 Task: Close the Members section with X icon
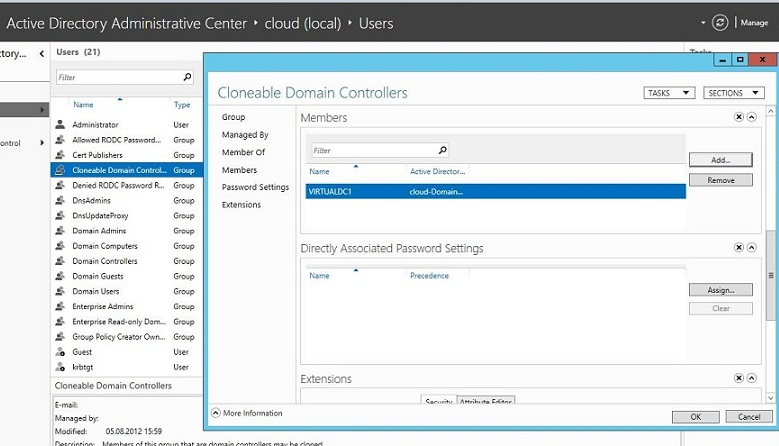pyautogui.click(x=739, y=117)
